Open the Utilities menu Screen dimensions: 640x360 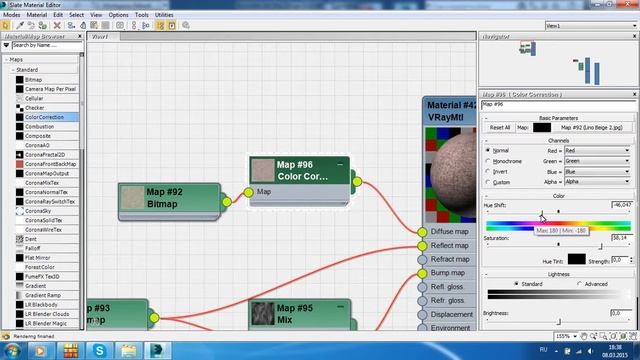click(x=164, y=15)
